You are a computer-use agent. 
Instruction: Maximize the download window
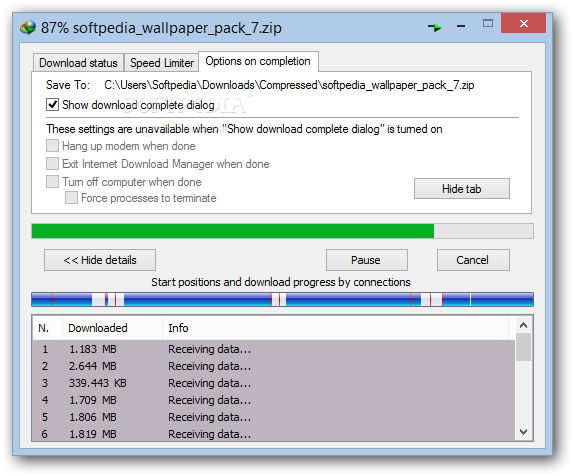(487, 24)
